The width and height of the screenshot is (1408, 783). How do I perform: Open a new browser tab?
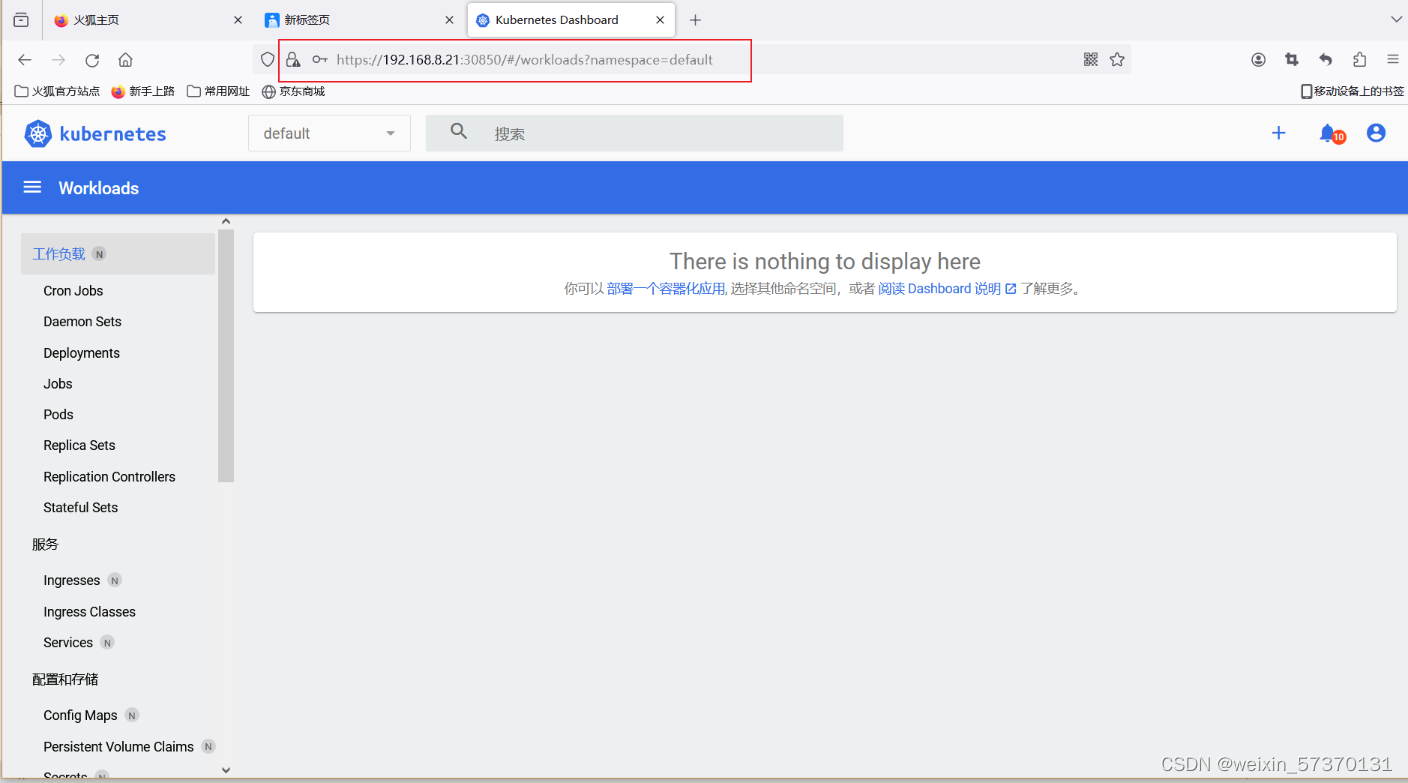[695, 20]
